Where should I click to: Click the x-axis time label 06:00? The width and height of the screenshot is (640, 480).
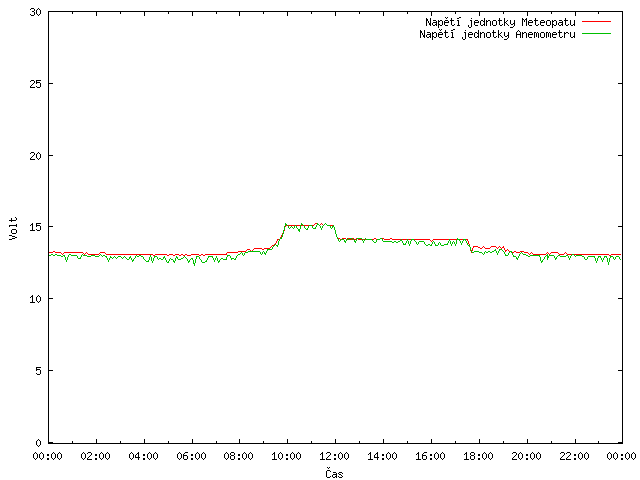(191, 456)
